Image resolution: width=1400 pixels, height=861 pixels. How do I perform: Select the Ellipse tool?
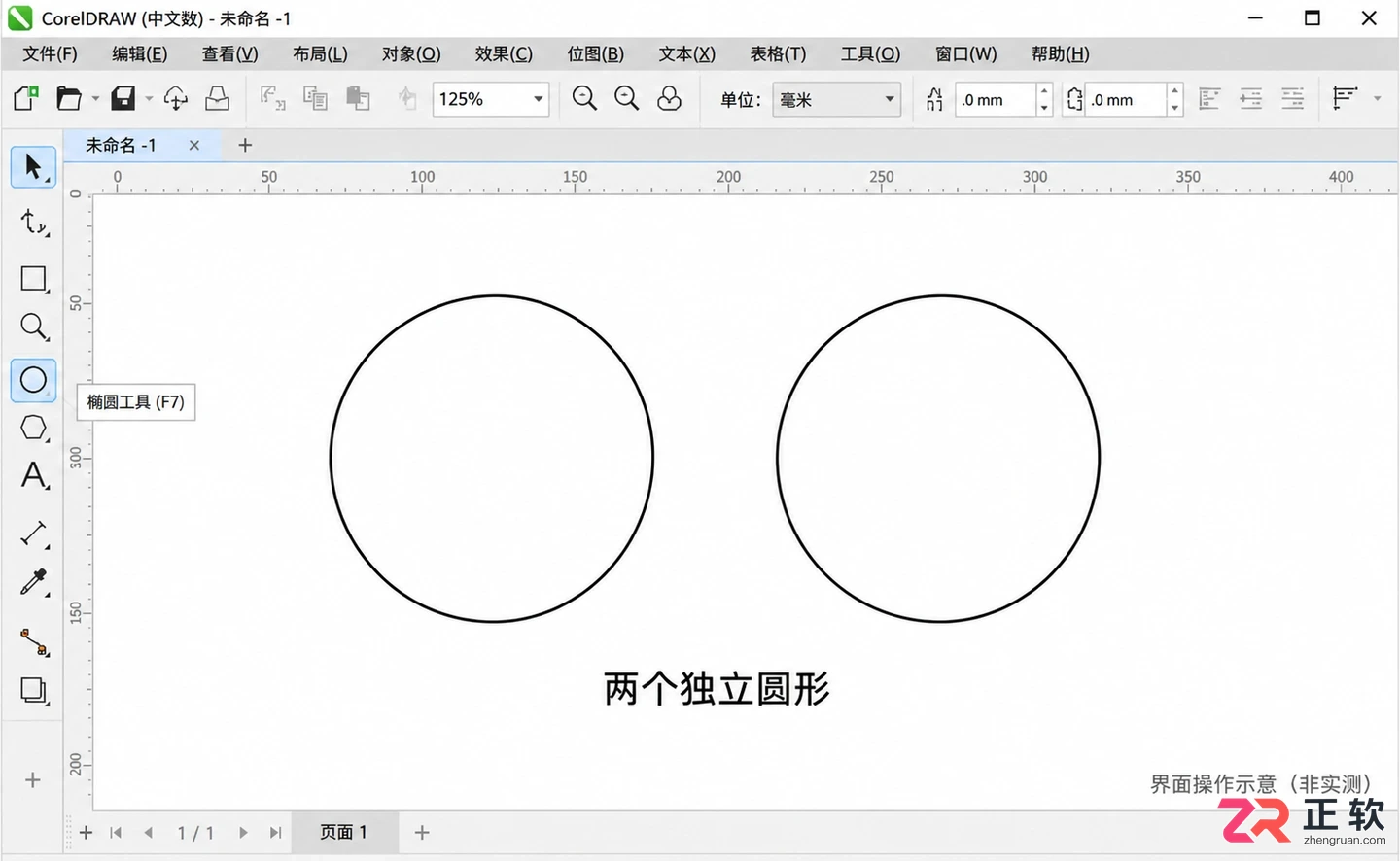click(x=33, y=380)
